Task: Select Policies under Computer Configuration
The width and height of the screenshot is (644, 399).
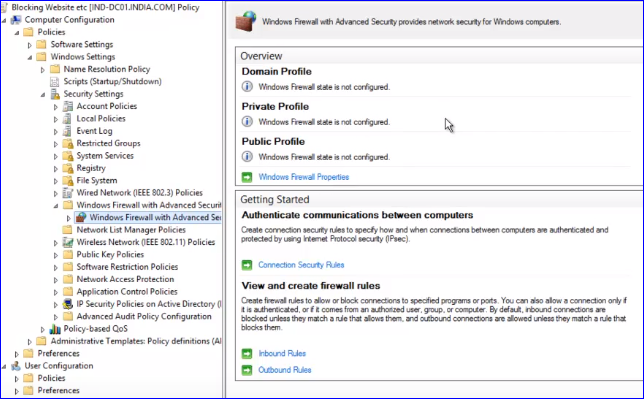Action: click(51, 32)
